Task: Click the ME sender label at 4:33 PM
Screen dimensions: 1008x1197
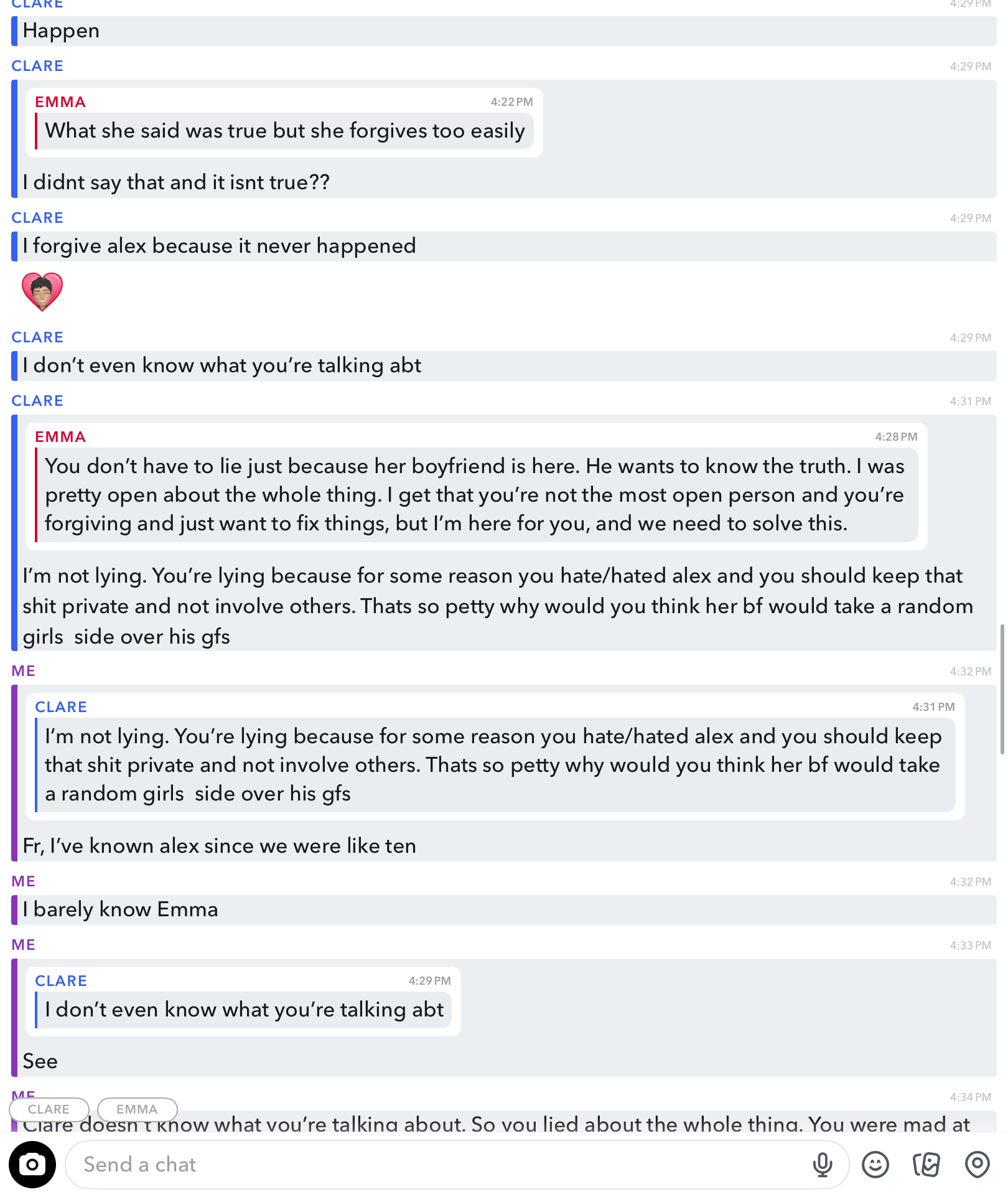Action: tap(24, 945)
